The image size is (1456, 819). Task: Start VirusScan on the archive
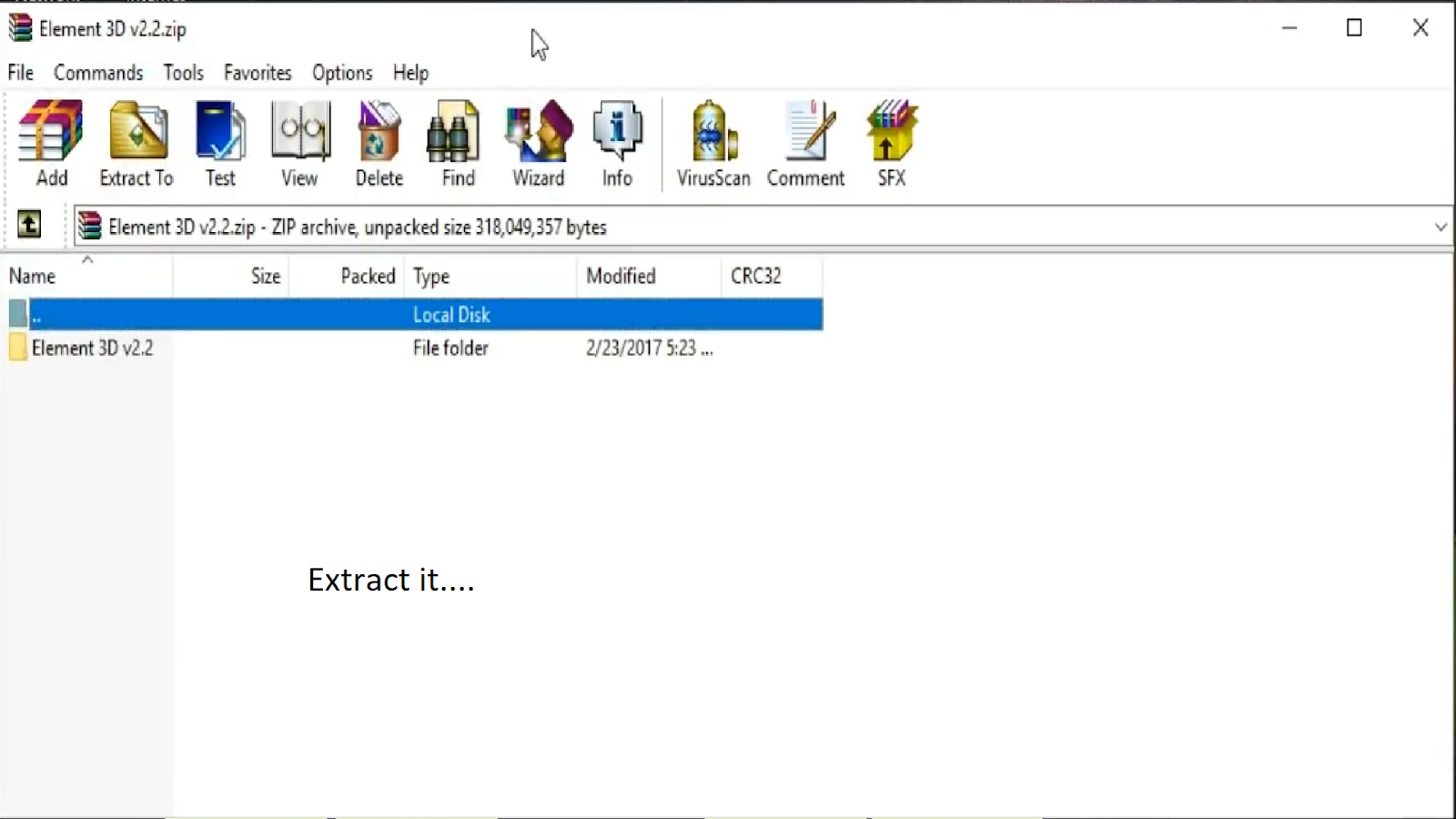713,143
